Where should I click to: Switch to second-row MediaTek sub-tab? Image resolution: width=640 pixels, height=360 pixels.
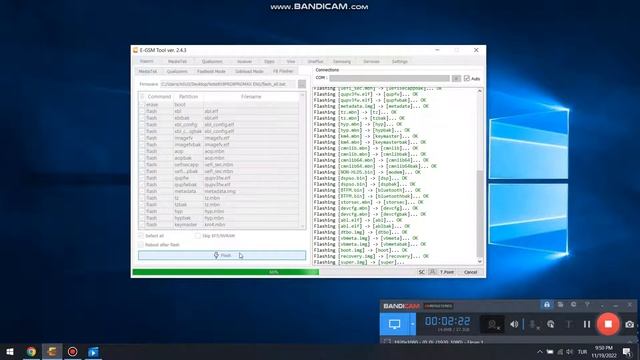click(148, 71)
